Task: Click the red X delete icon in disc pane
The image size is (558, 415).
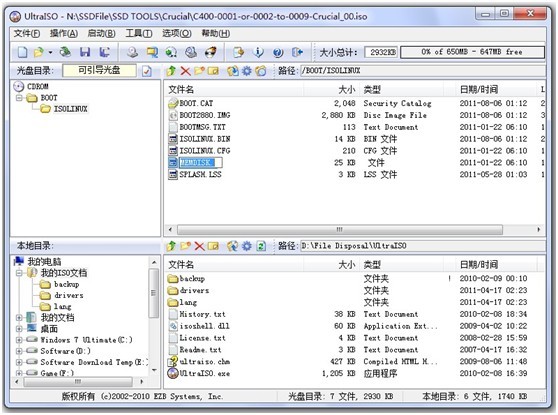Action: (x=185, y=71)
